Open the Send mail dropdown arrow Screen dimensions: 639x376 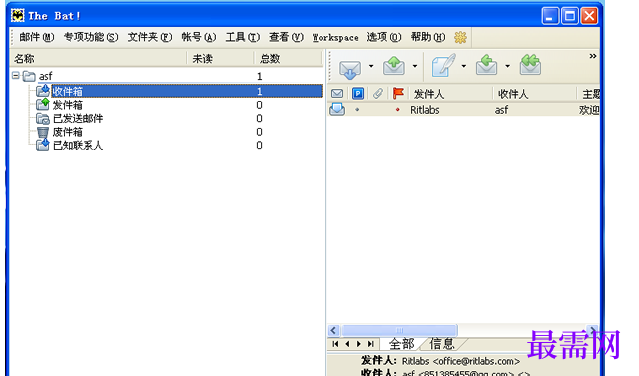[x=415, y=66]
